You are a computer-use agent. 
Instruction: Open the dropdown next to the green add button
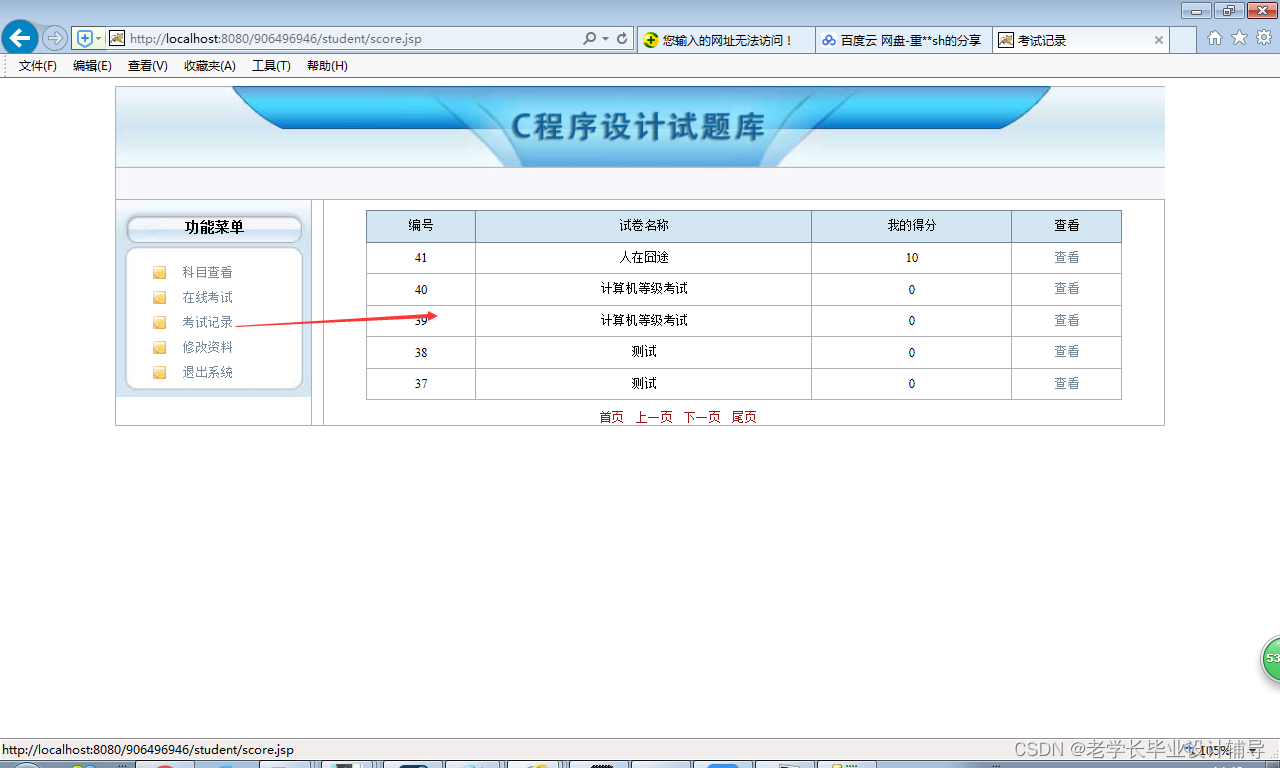[97, 37]
